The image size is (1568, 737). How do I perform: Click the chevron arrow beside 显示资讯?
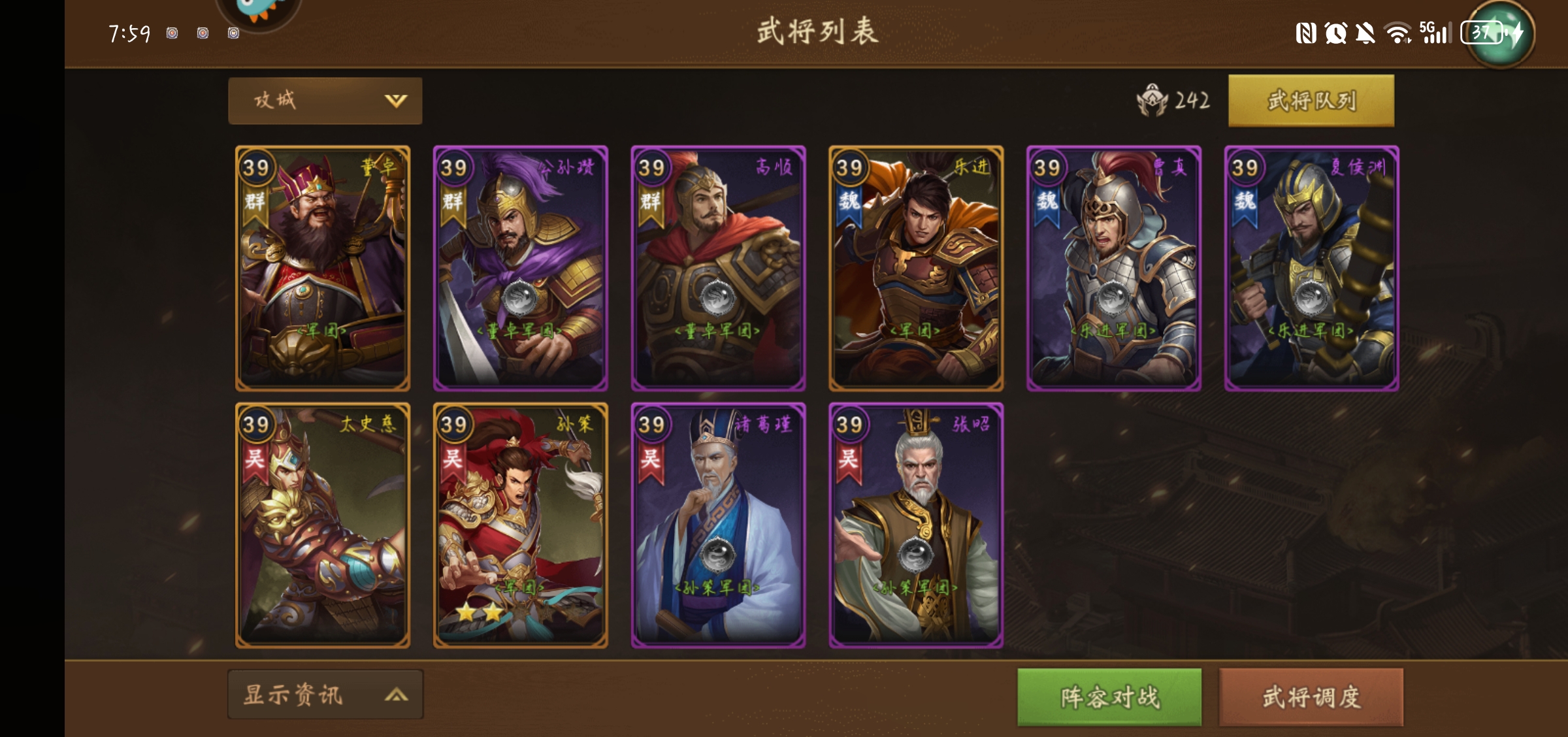tap(396, 695)
